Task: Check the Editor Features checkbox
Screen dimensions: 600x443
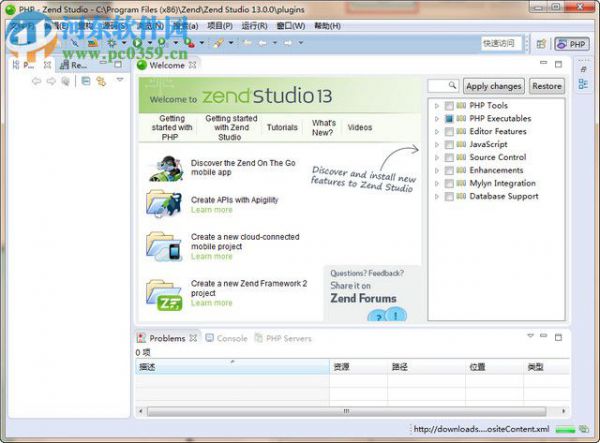Action: (x=449, y=132)
